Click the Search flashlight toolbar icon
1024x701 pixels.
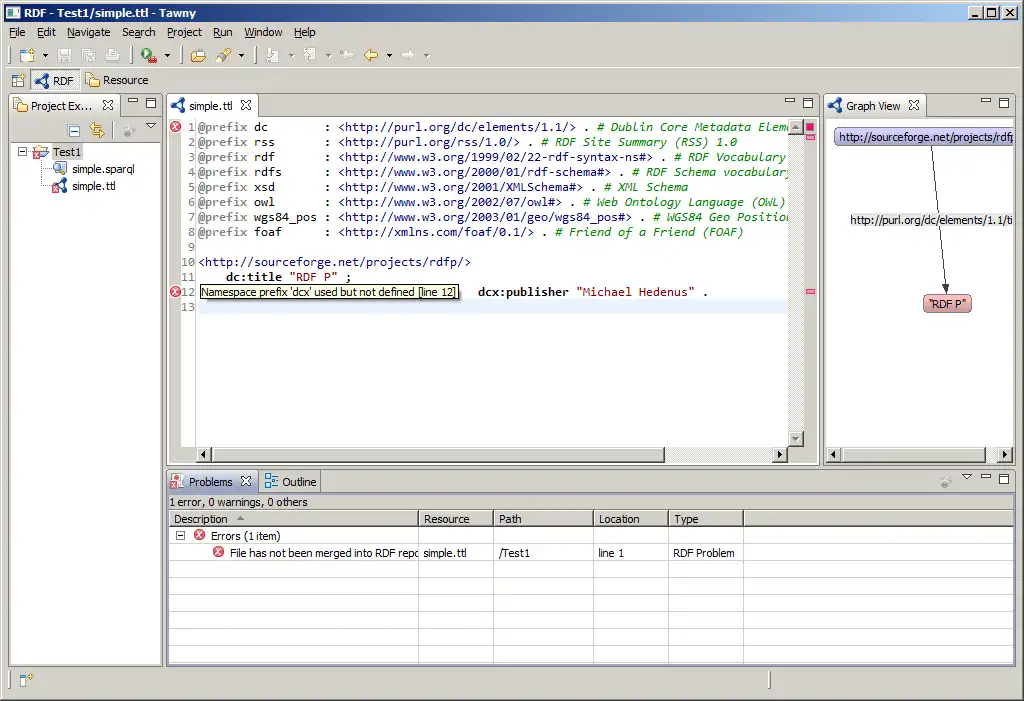click(x=223, y=56)
